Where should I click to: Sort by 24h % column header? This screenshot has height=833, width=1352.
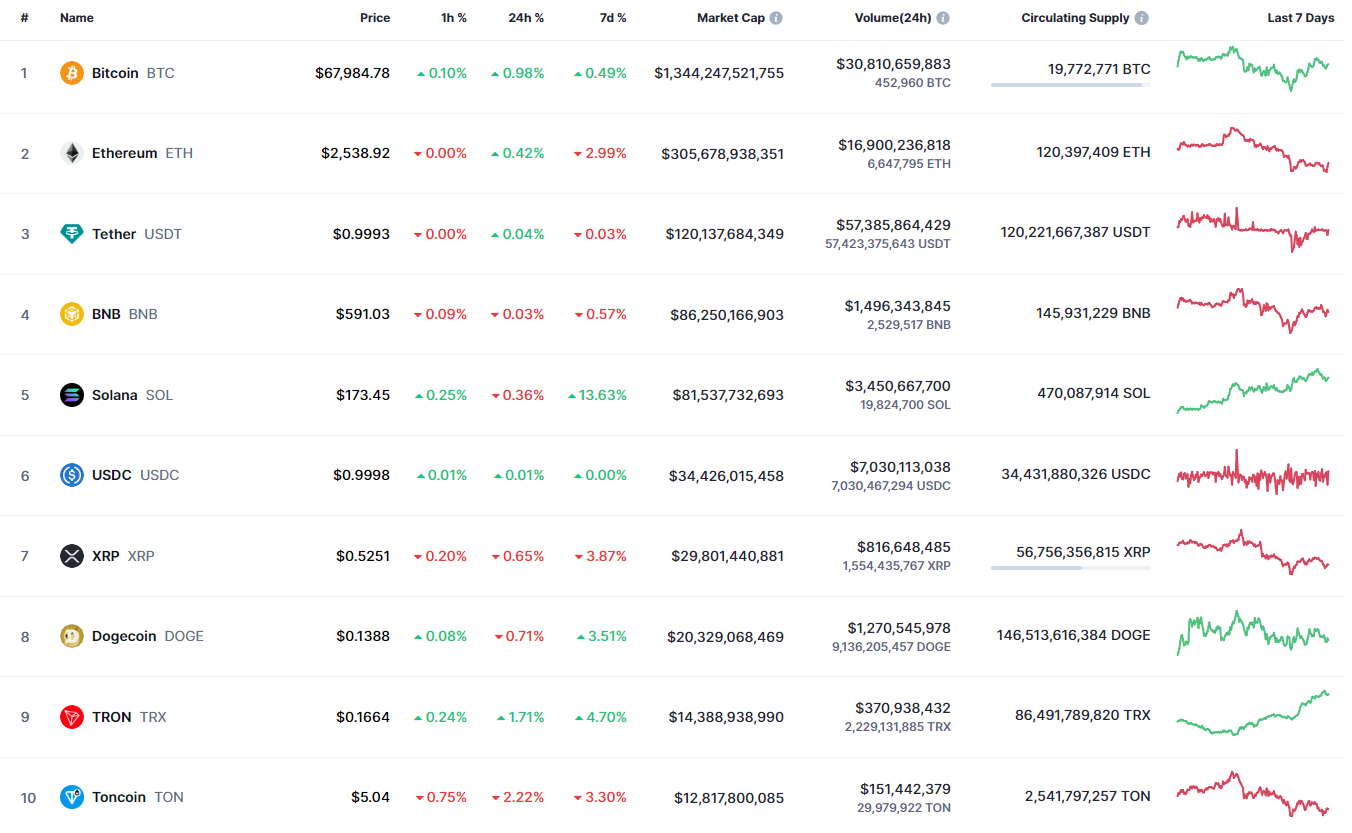[x=526, y=18]
